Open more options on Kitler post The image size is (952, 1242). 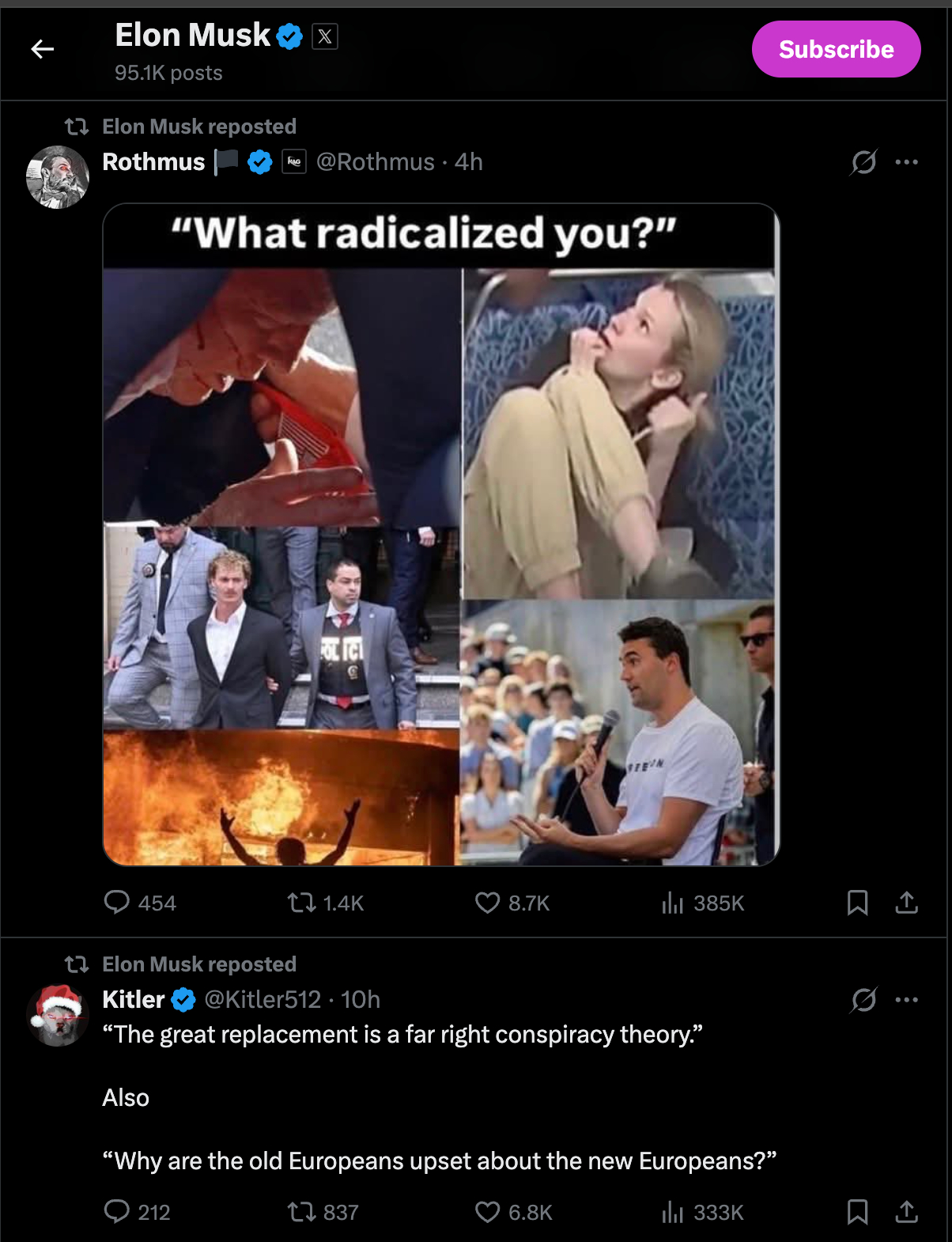[x=906, y=1000]
